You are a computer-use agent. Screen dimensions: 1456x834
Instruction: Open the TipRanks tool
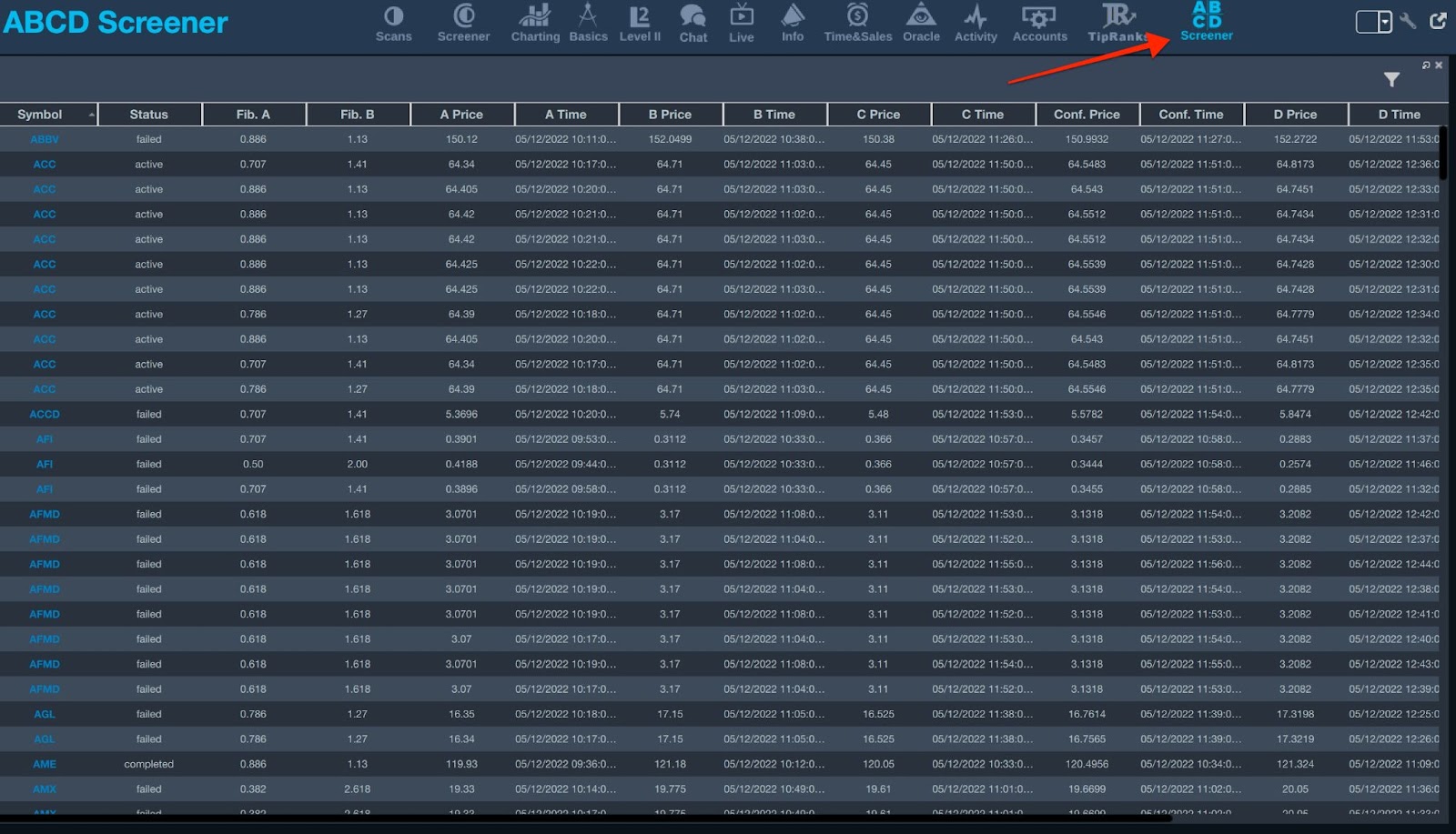pyautogui.click(x=1117, y=24)
